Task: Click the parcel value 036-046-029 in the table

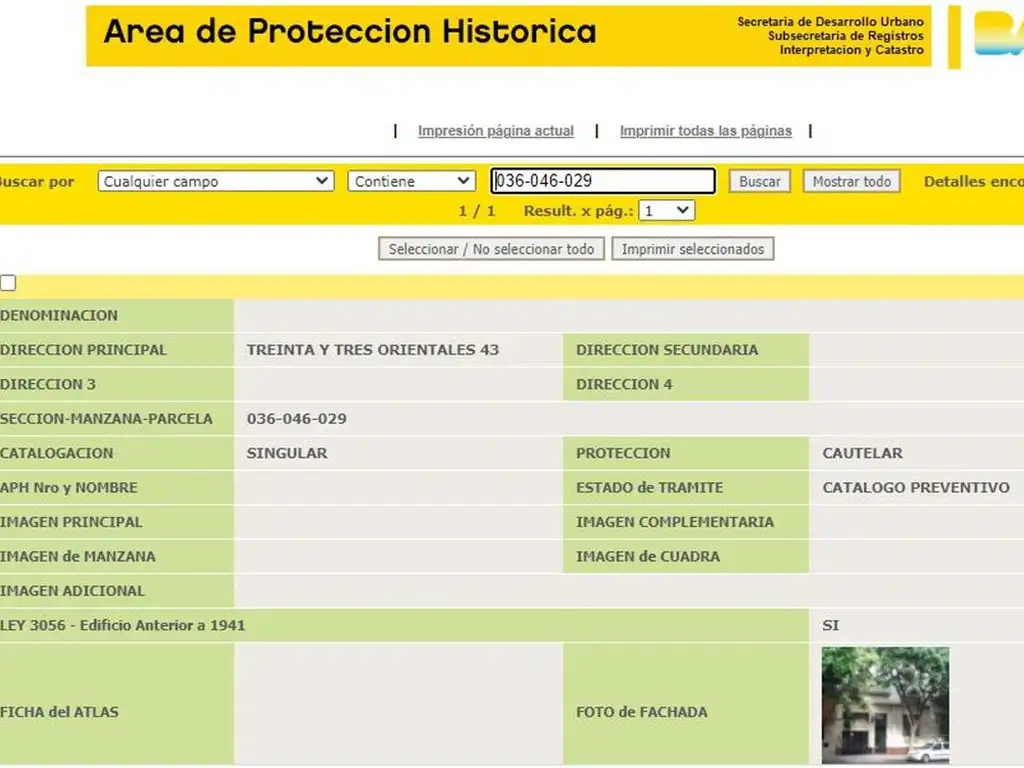Action: [x=297, y=419]
